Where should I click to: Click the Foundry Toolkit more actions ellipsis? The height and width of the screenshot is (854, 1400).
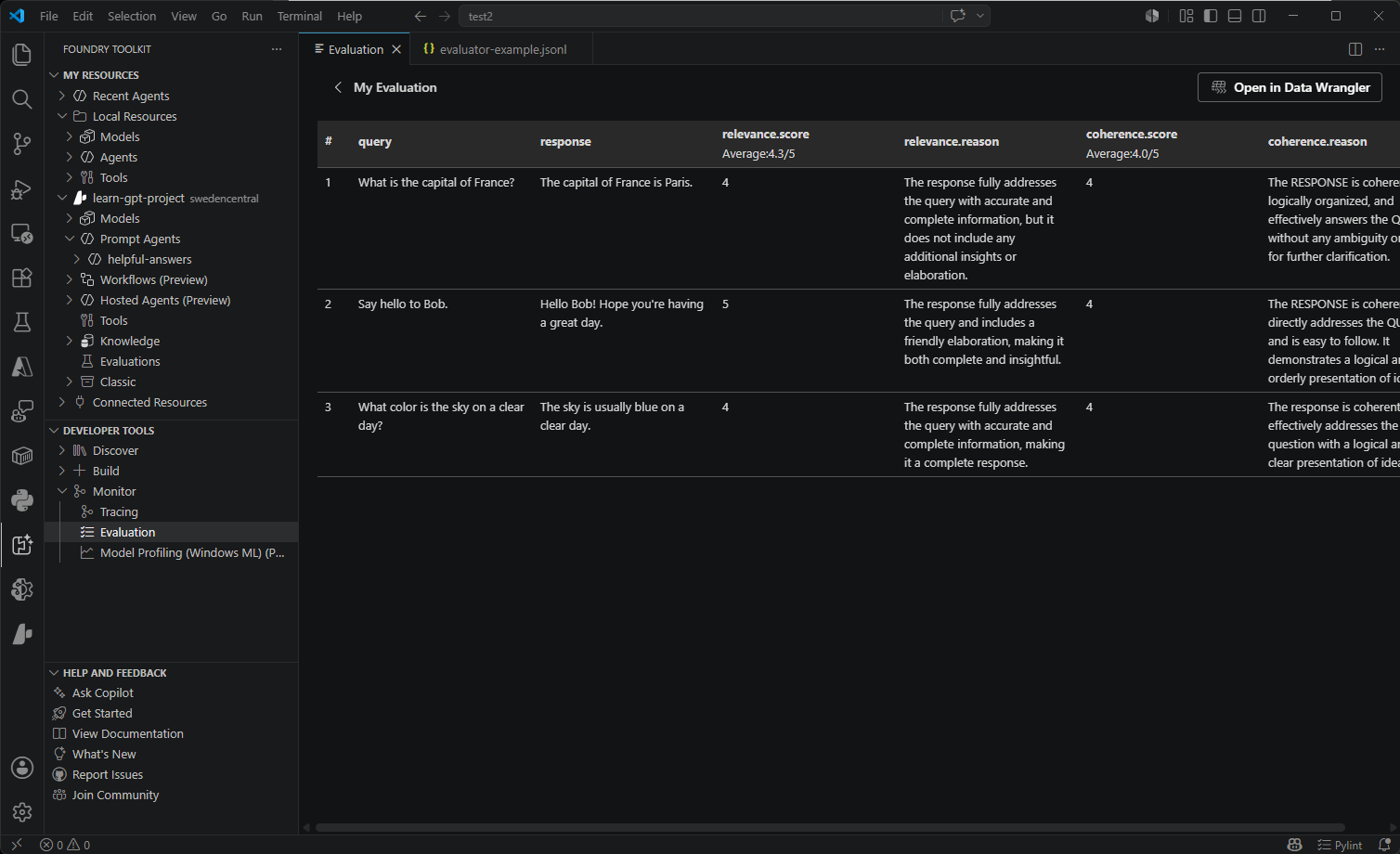pyautogui.click(x=277, y=49)
